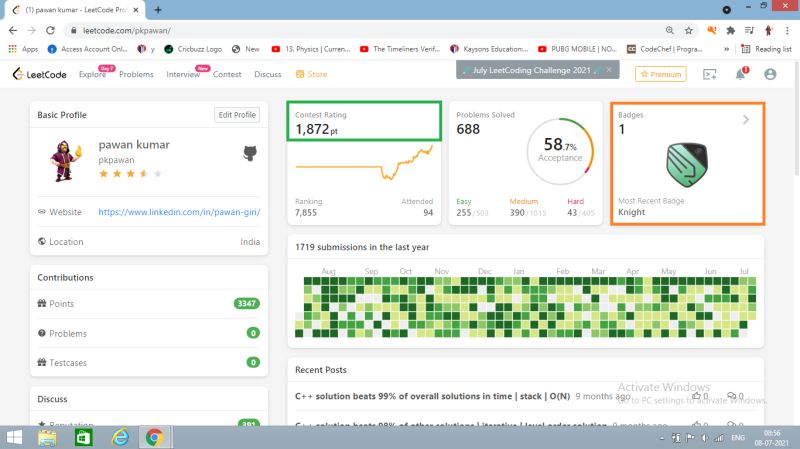Click the 58.7% Acceptance circle
The image size is (800, 449).
[x=560, y=152]
